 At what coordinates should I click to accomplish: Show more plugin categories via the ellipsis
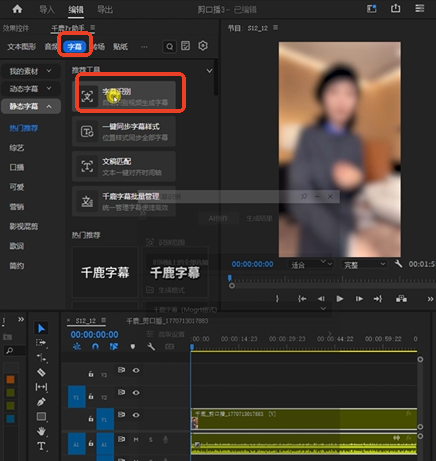tap(144, 47)
